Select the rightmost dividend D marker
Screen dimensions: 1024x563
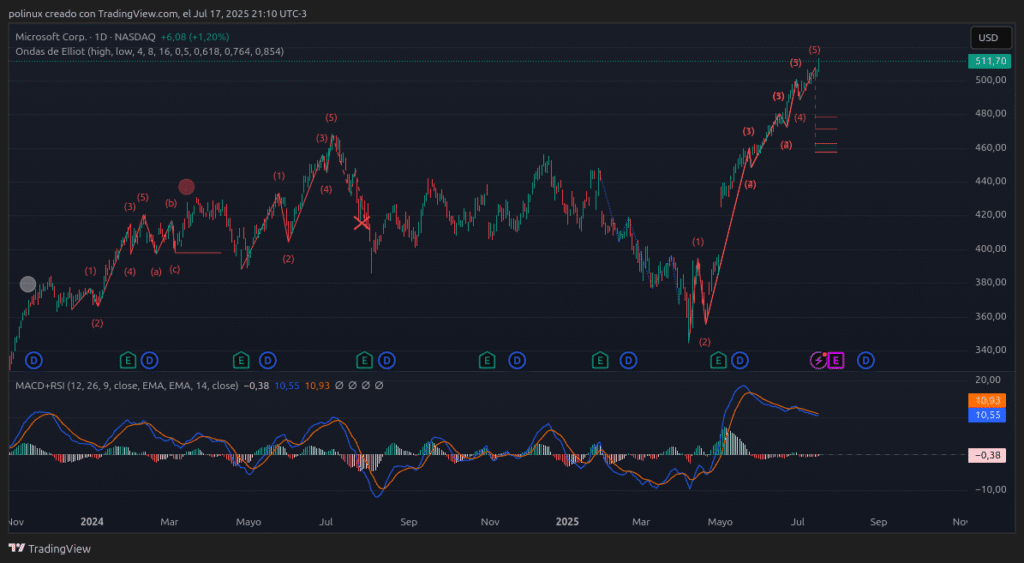click(x=866, y=360)
